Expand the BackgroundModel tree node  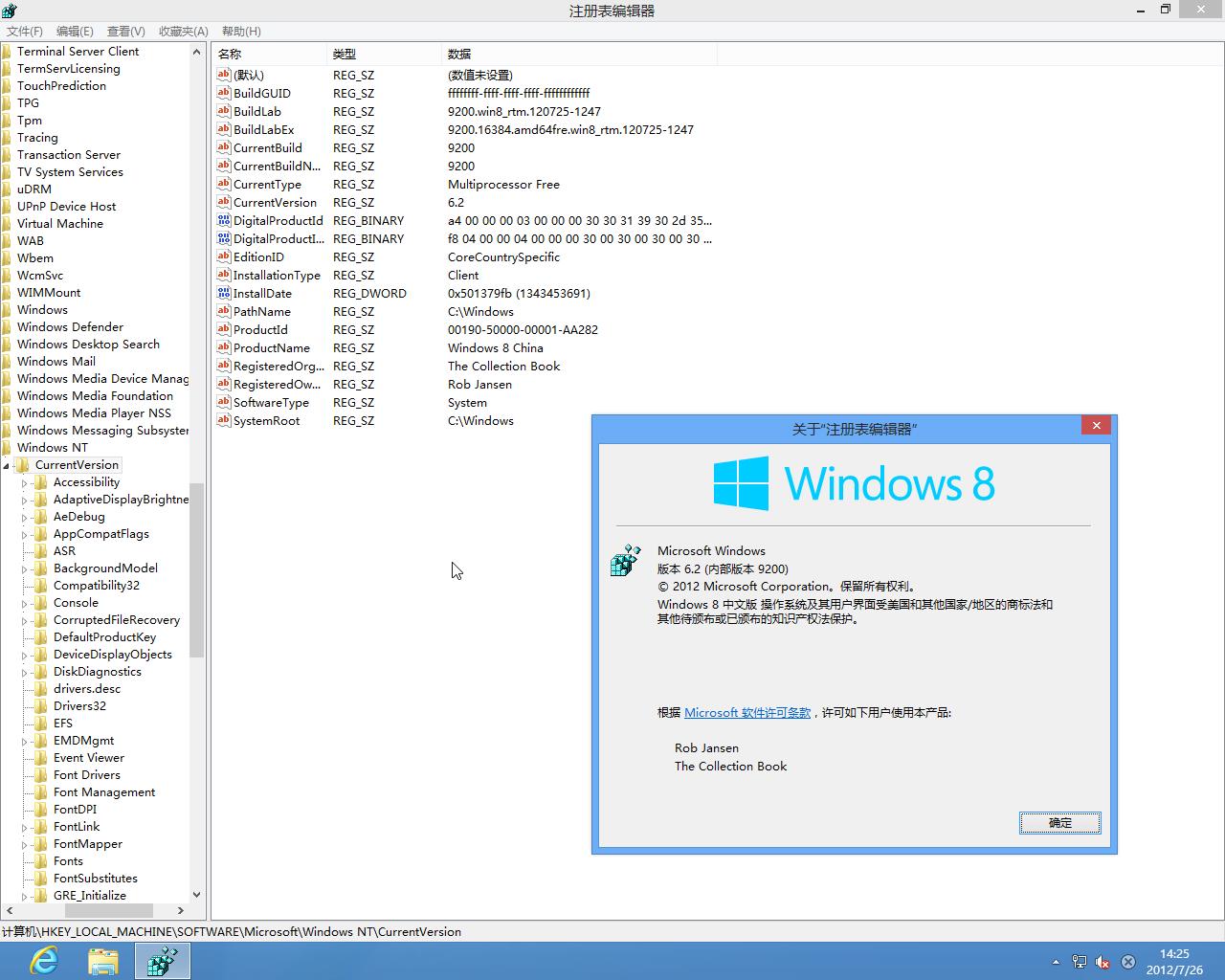pyautogui.click(x=25, y=569)
